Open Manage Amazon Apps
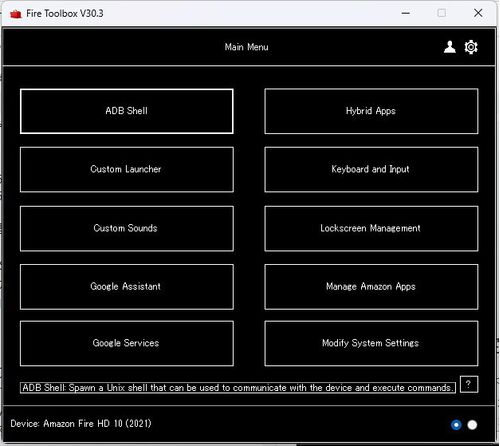Viewport: 500px width, 446px height. [371, 287]
